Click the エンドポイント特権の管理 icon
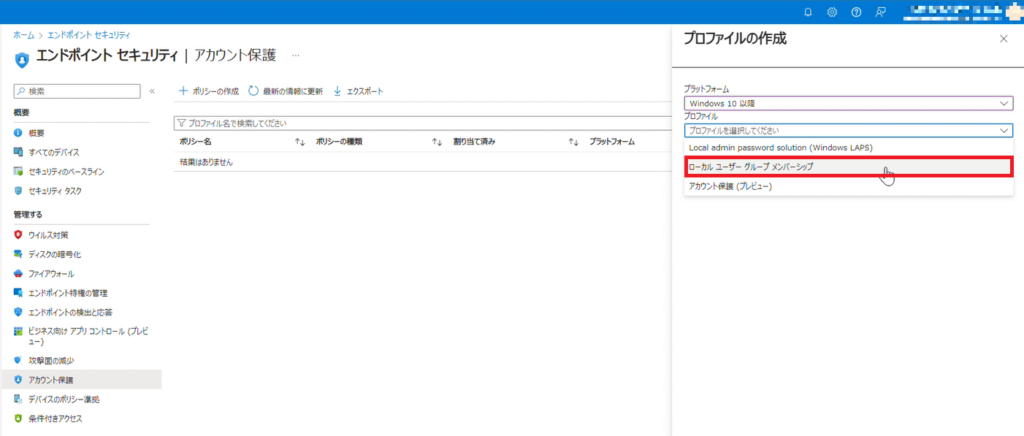 coord(18,292)
